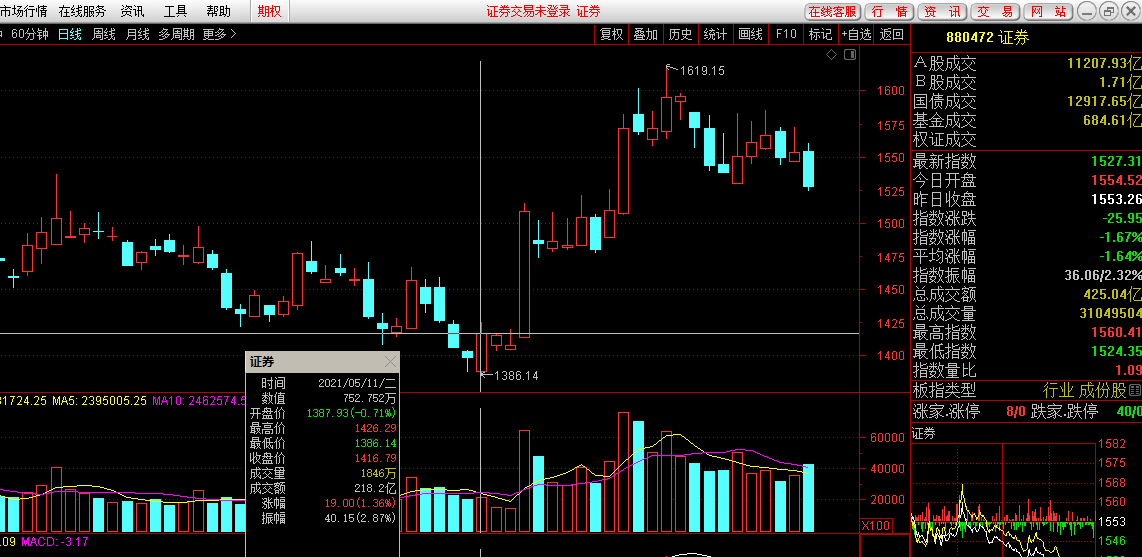Click popup date 2021/05/11/二
This screenshot has height=557, width=1142.
[x=358, y=383]
